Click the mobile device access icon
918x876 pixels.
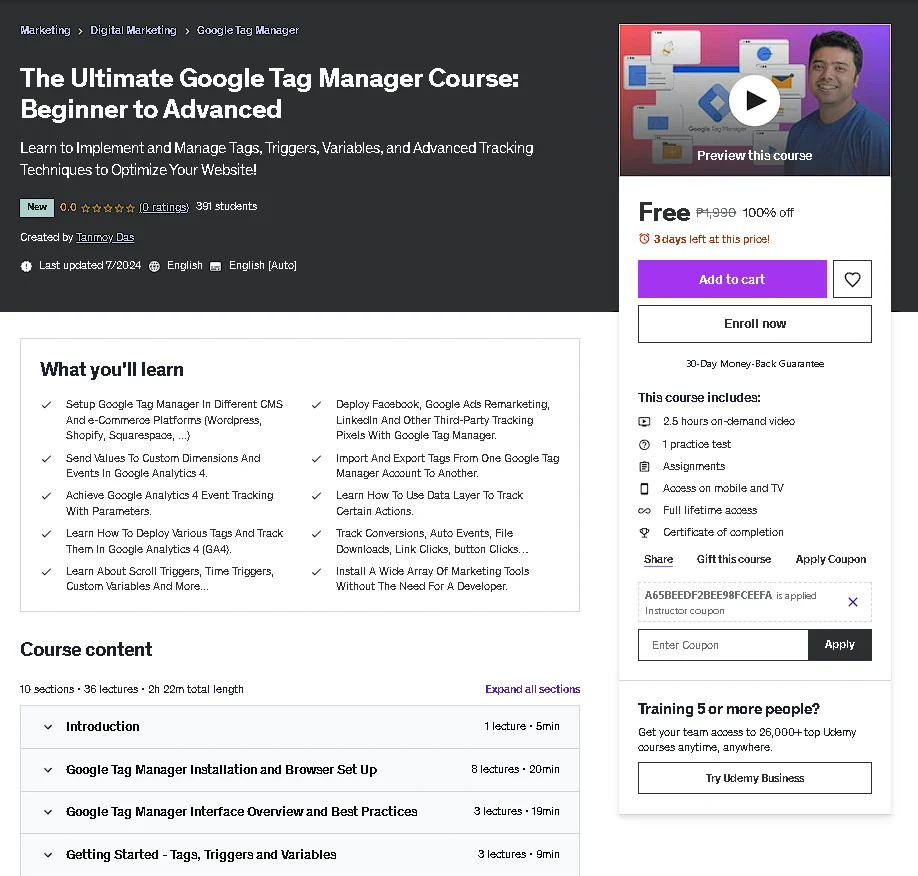[644, 488]
